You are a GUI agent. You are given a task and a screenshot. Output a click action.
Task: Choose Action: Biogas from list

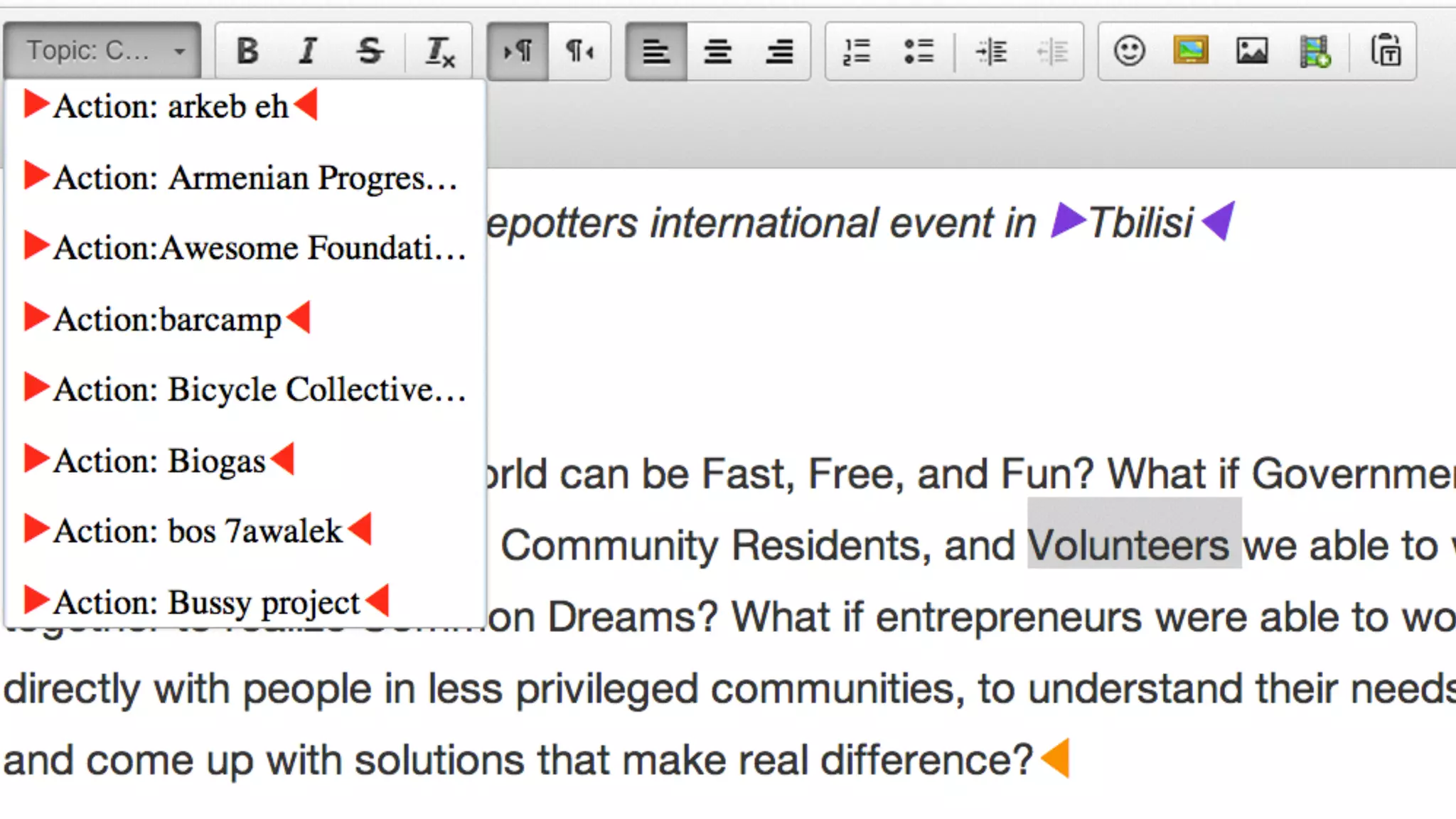pyautogui.click(x=159, y=461)
